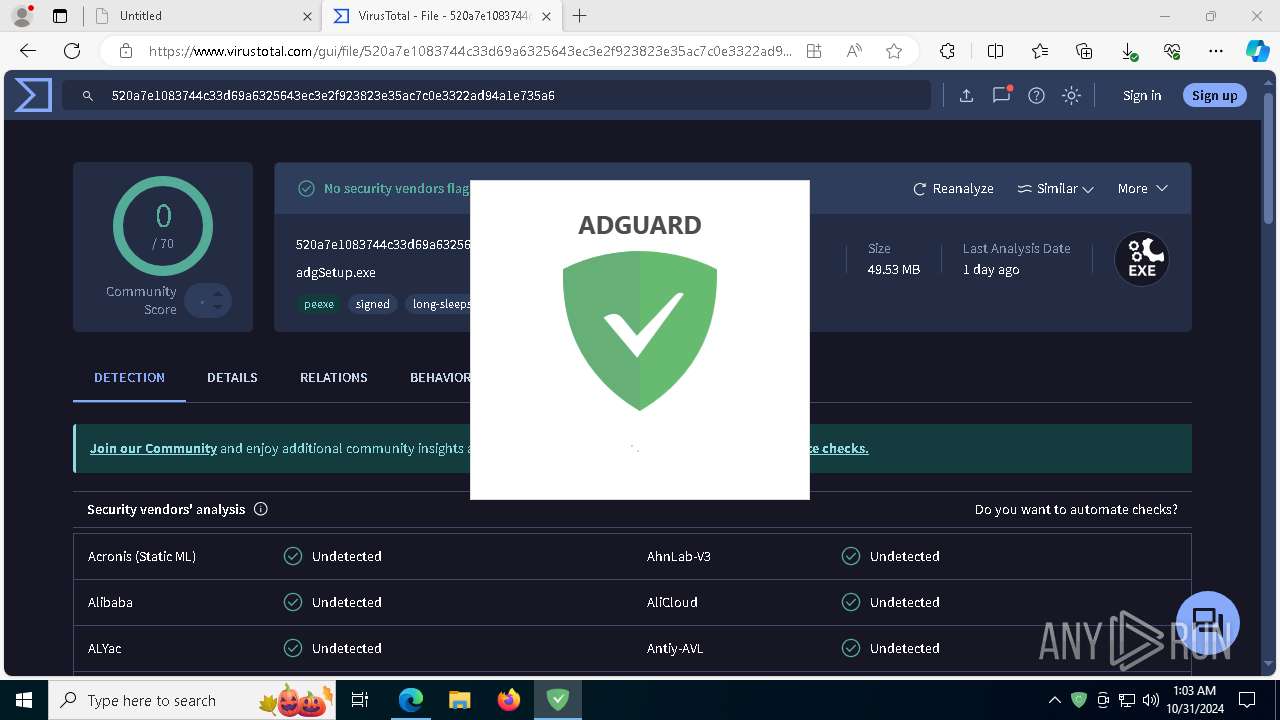Click the read aloud icon
Viewport: 1280px width, 720px height.
tap(854, 51)
